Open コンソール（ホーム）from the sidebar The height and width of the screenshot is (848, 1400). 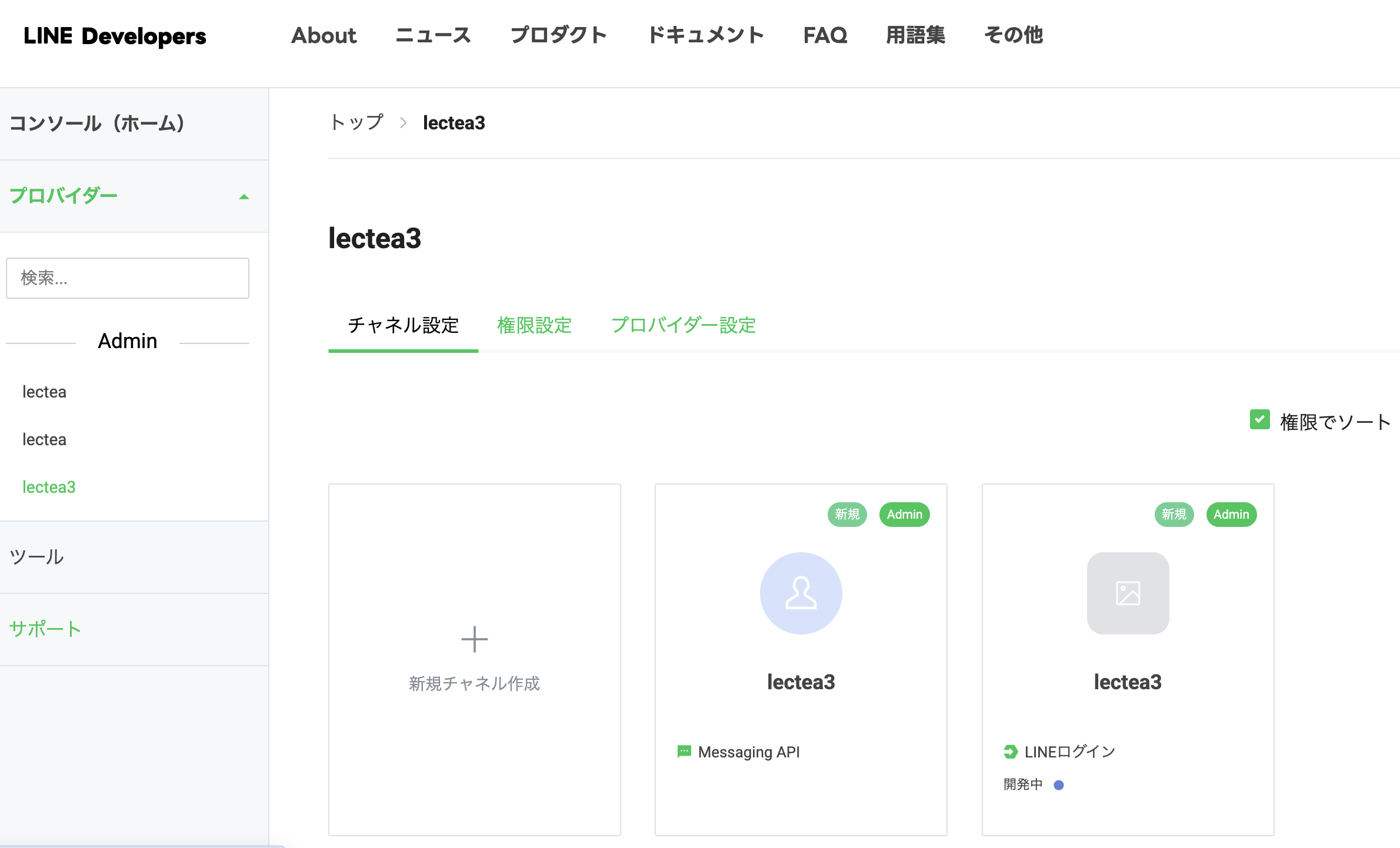click(x=98, y=123)
